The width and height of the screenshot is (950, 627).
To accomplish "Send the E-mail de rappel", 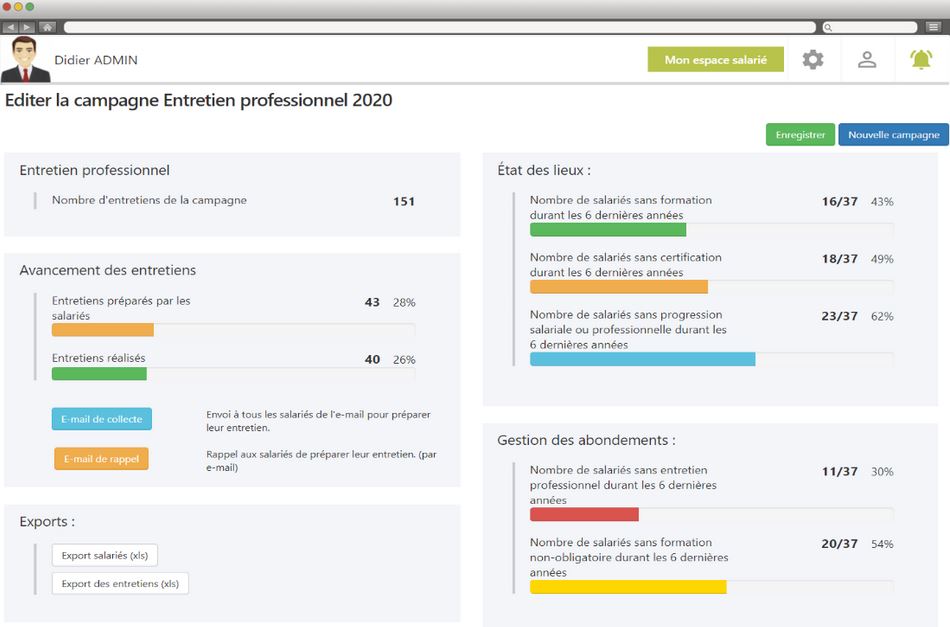I will (x=102, y=459).
